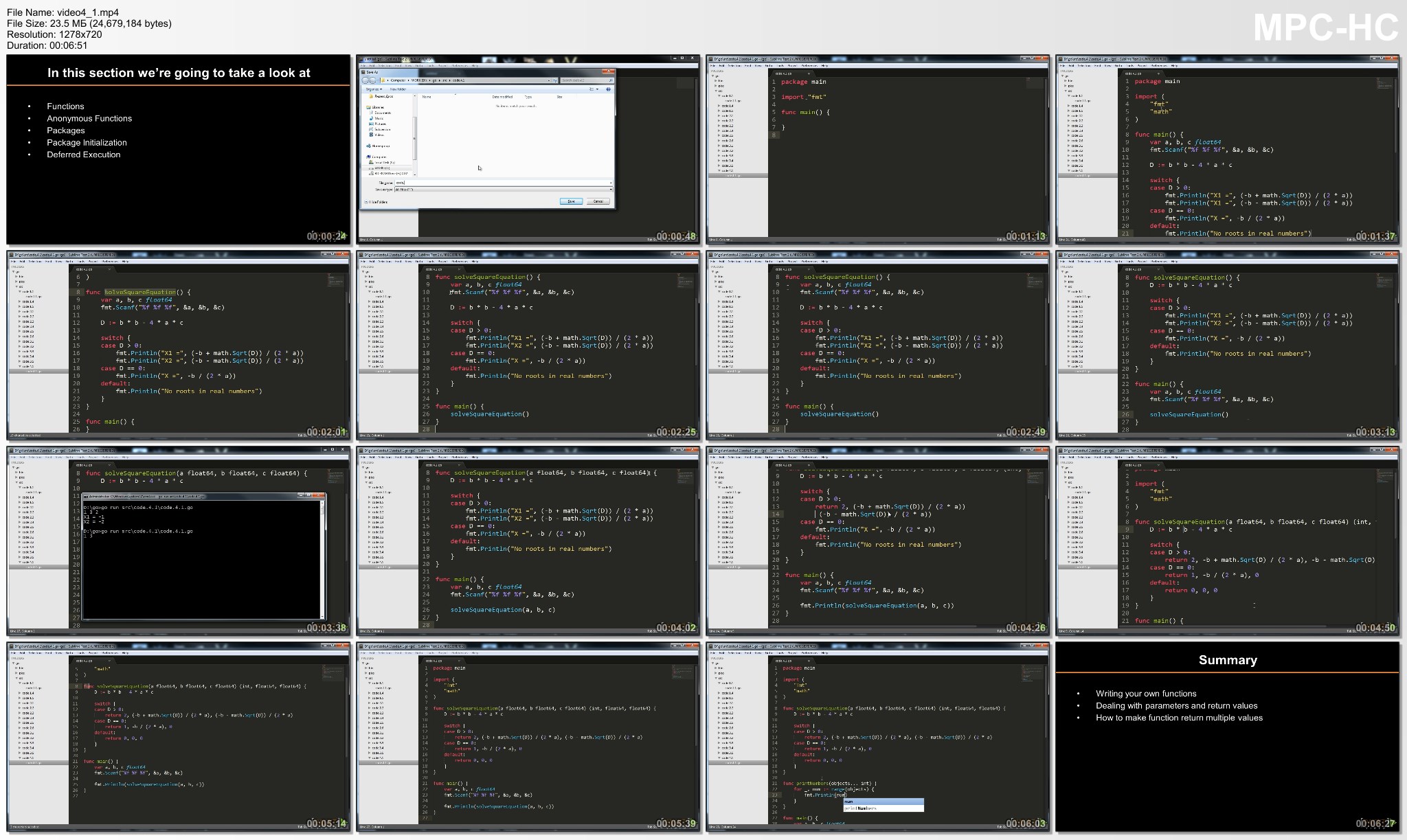Open the thumbnail frame at 00:02:49
The image size is (1407, 840).
877,345
